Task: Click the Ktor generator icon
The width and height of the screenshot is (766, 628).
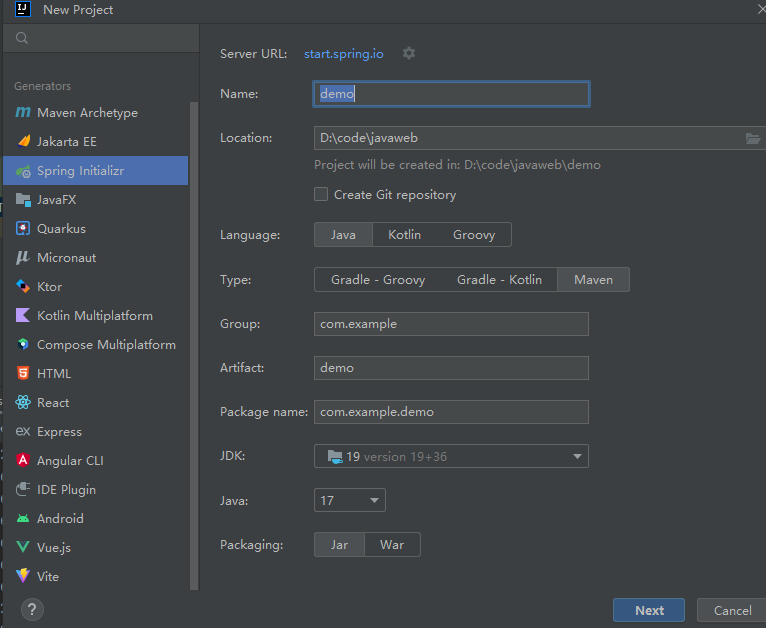Action: coord(23,287)
